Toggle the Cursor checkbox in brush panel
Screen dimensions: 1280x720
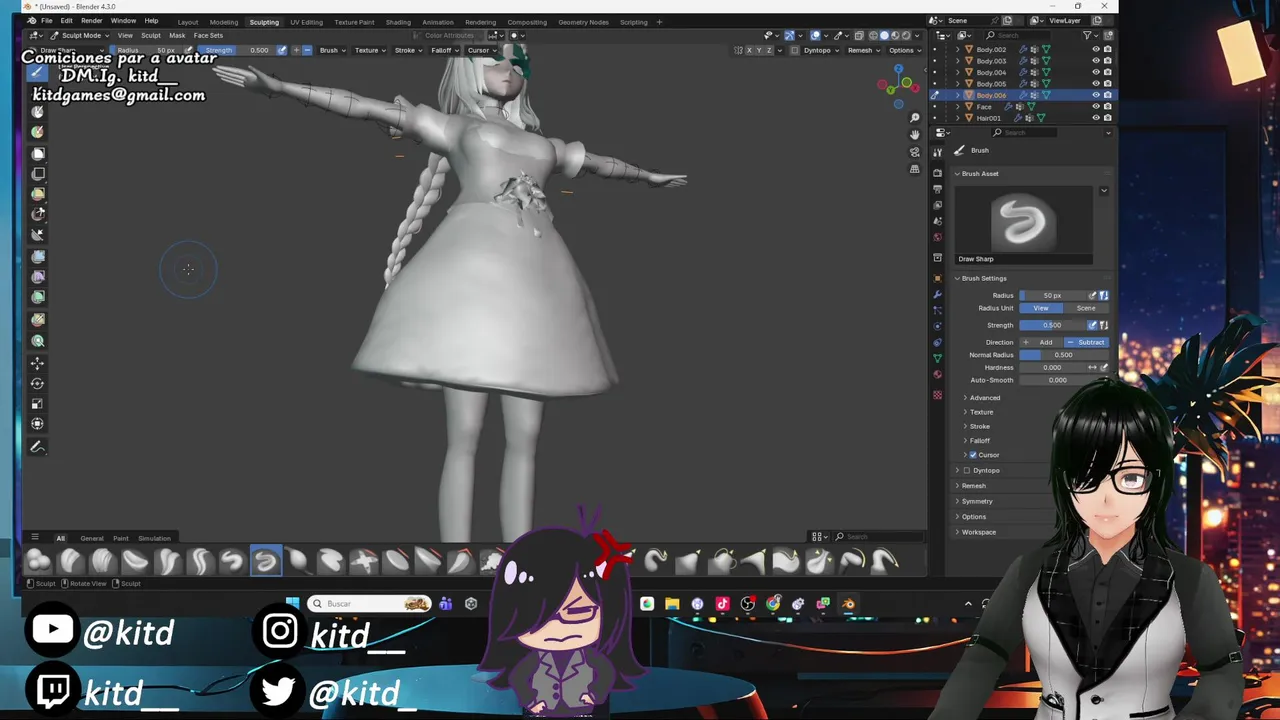tap(973, 455)
